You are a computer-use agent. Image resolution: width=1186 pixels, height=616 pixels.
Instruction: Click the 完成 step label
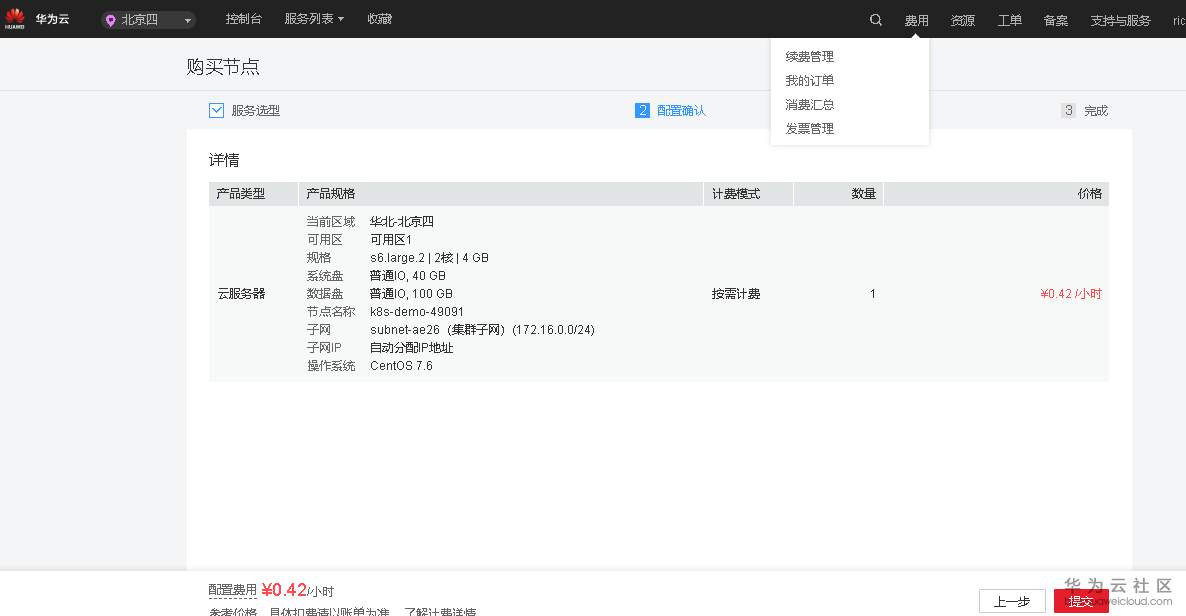pyautogui.click(x=1096, y=110)
